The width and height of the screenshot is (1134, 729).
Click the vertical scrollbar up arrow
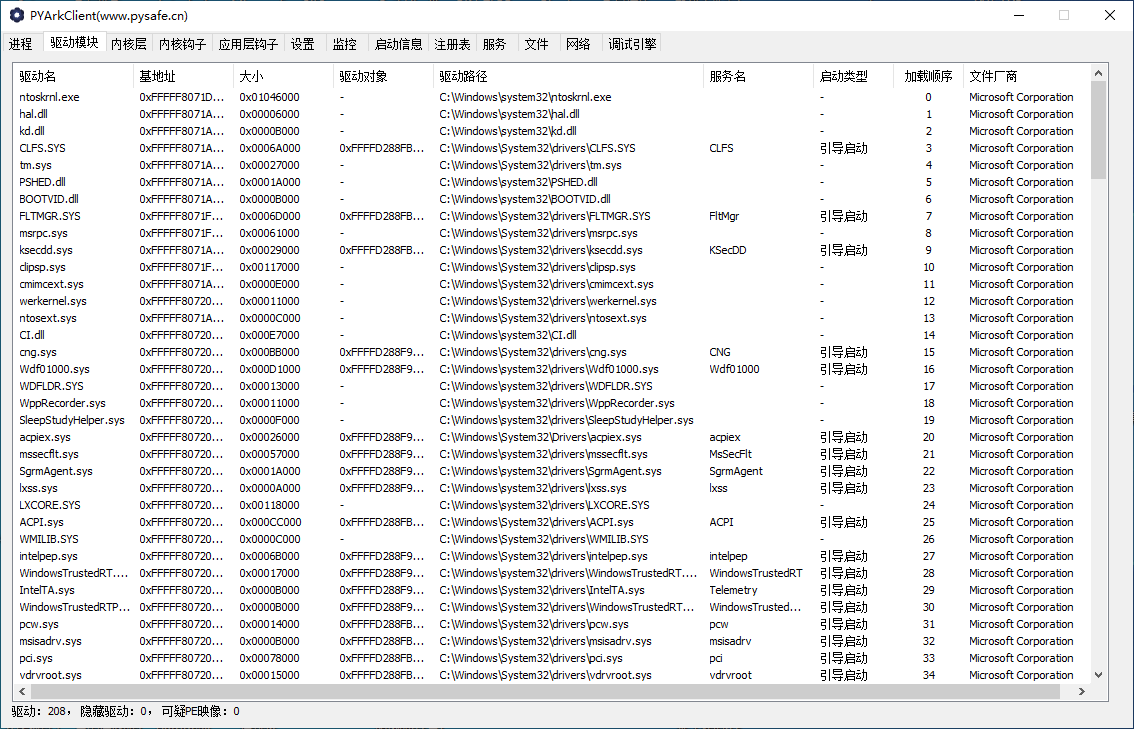point(1098,73)
